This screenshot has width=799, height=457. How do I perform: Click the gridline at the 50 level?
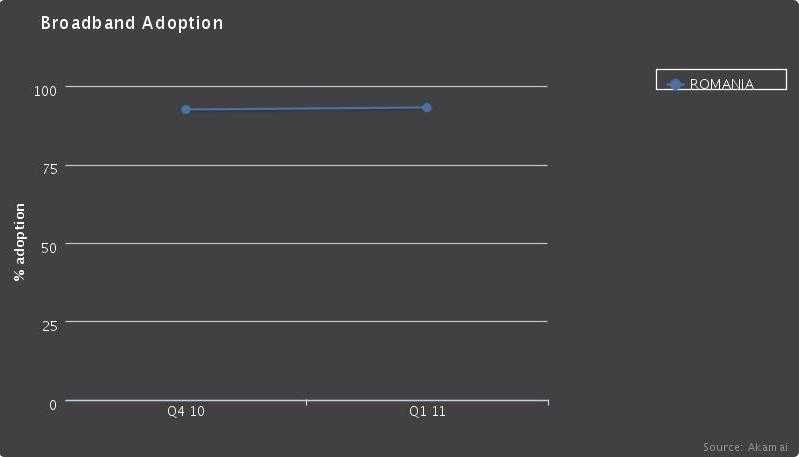click(306, 243)
